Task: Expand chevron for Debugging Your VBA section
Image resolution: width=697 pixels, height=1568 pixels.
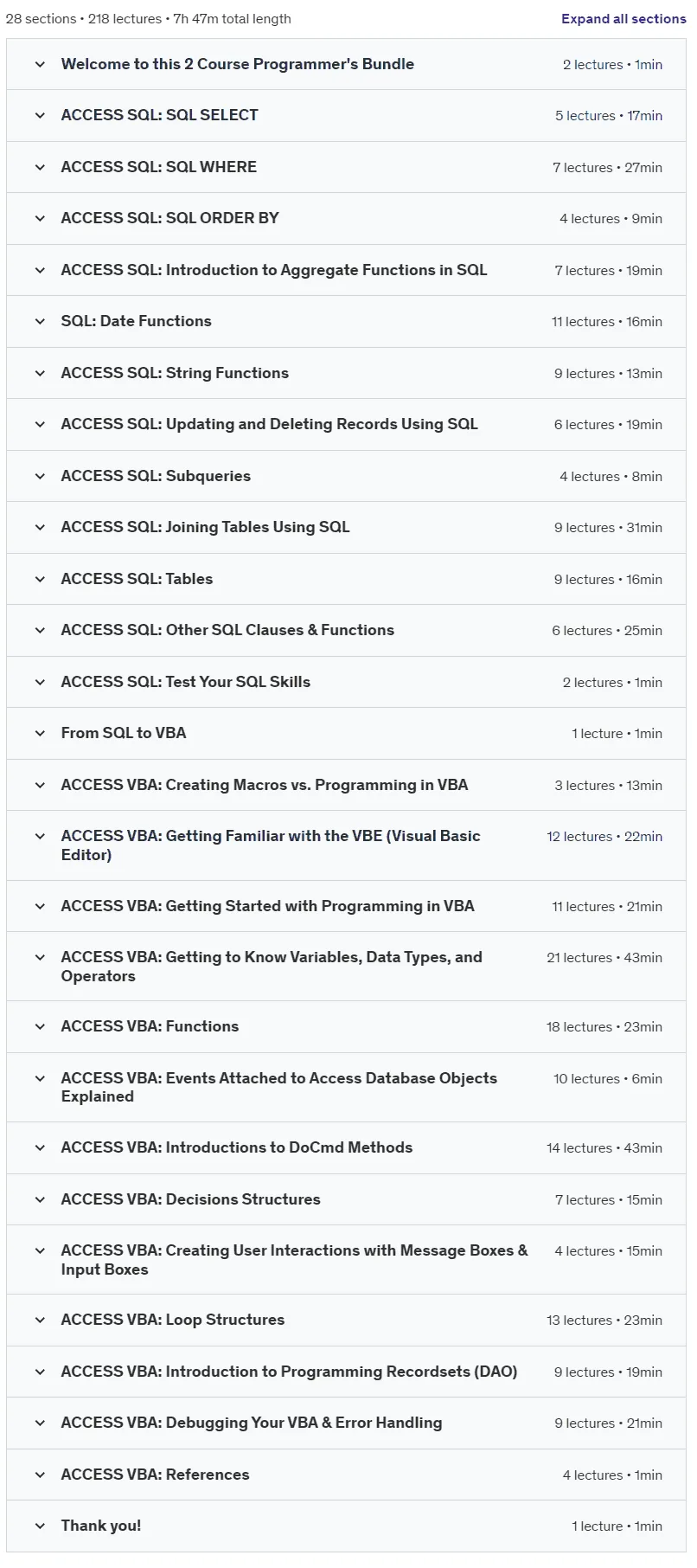Action: pos(40,1423)
